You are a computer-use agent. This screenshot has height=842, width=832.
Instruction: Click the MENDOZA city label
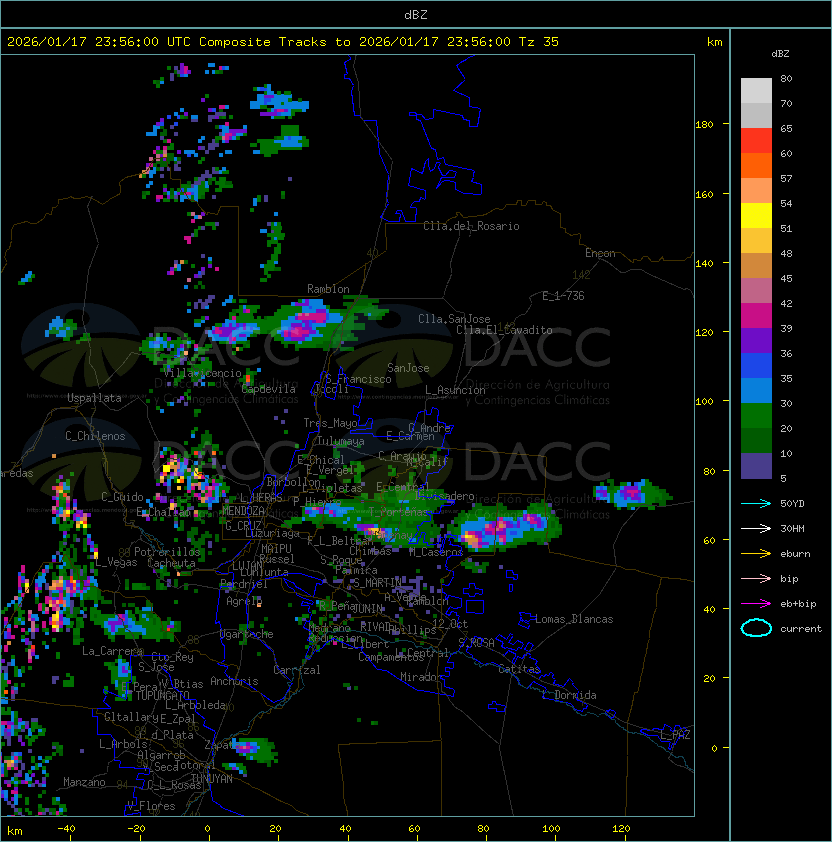(x=243, y=511)
